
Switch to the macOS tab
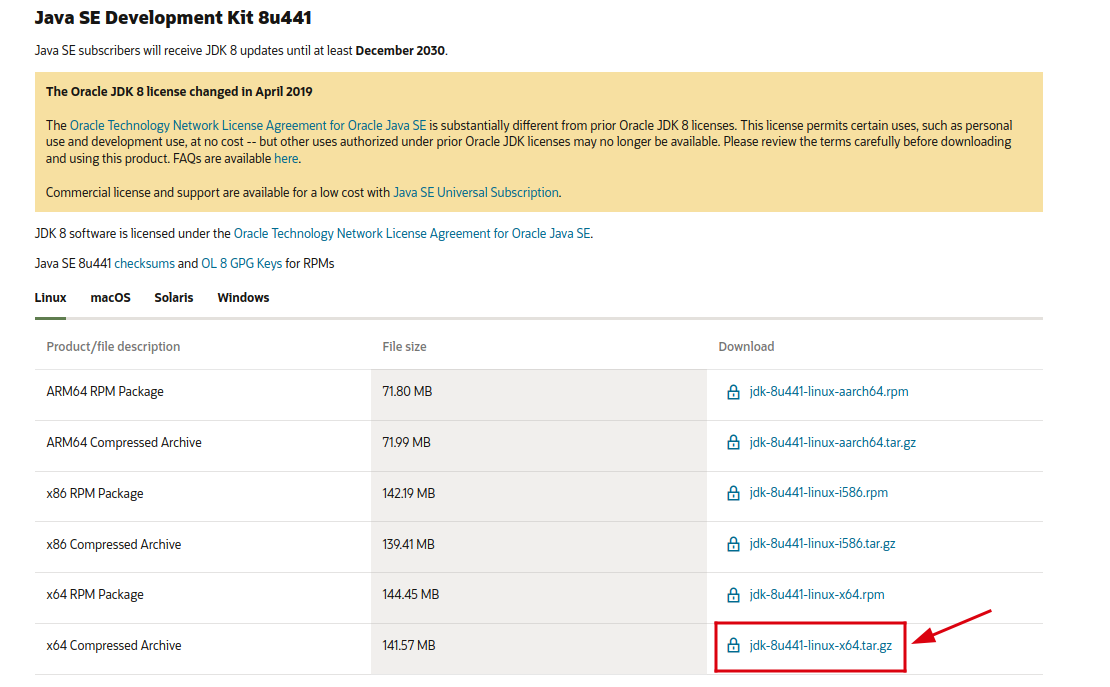[x=110, y=297]
